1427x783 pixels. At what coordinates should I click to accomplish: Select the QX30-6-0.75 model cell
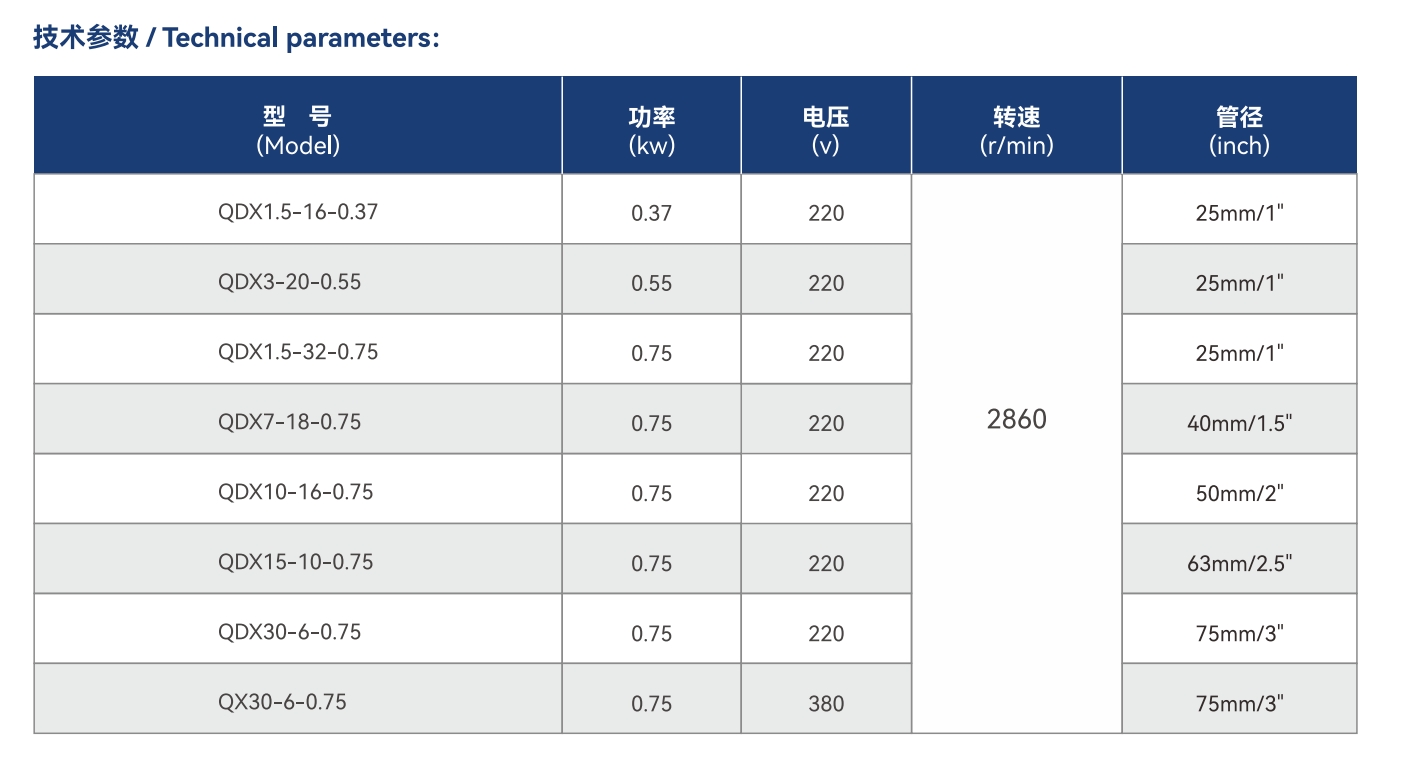[282, 702]
